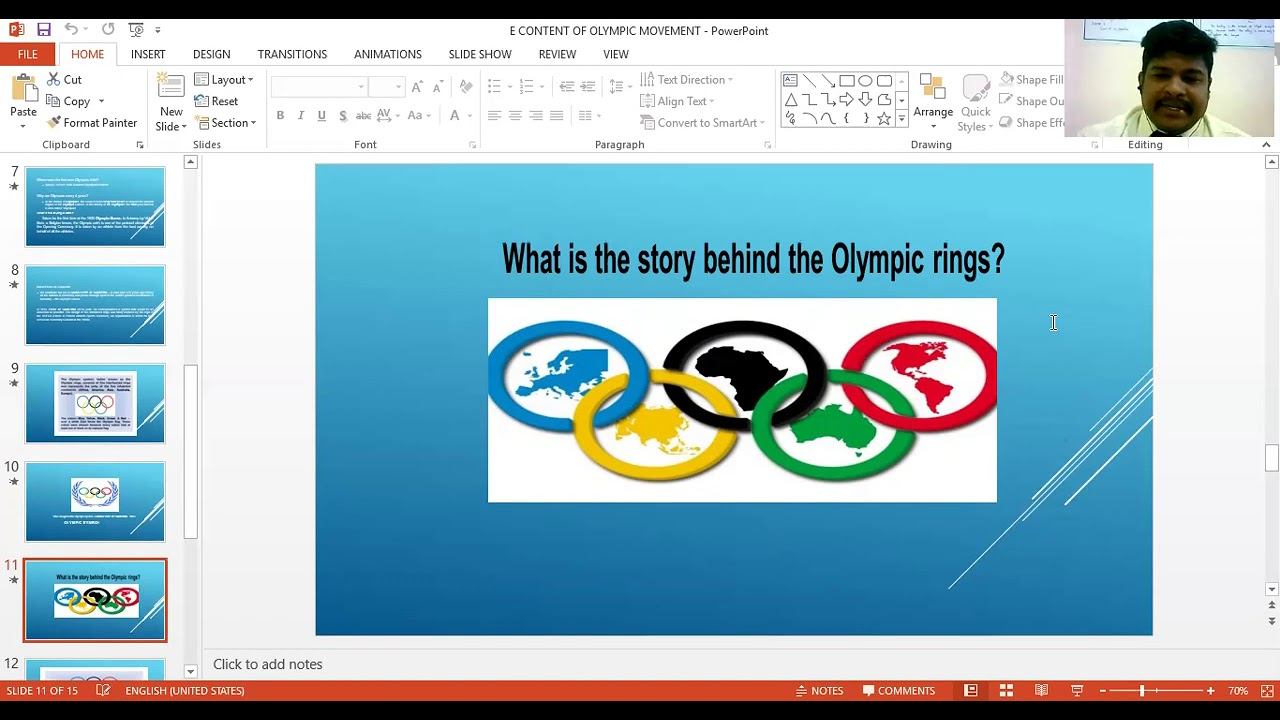Open Copy dropdown arrow
The image size is (1280, 720).
[101, 101]
